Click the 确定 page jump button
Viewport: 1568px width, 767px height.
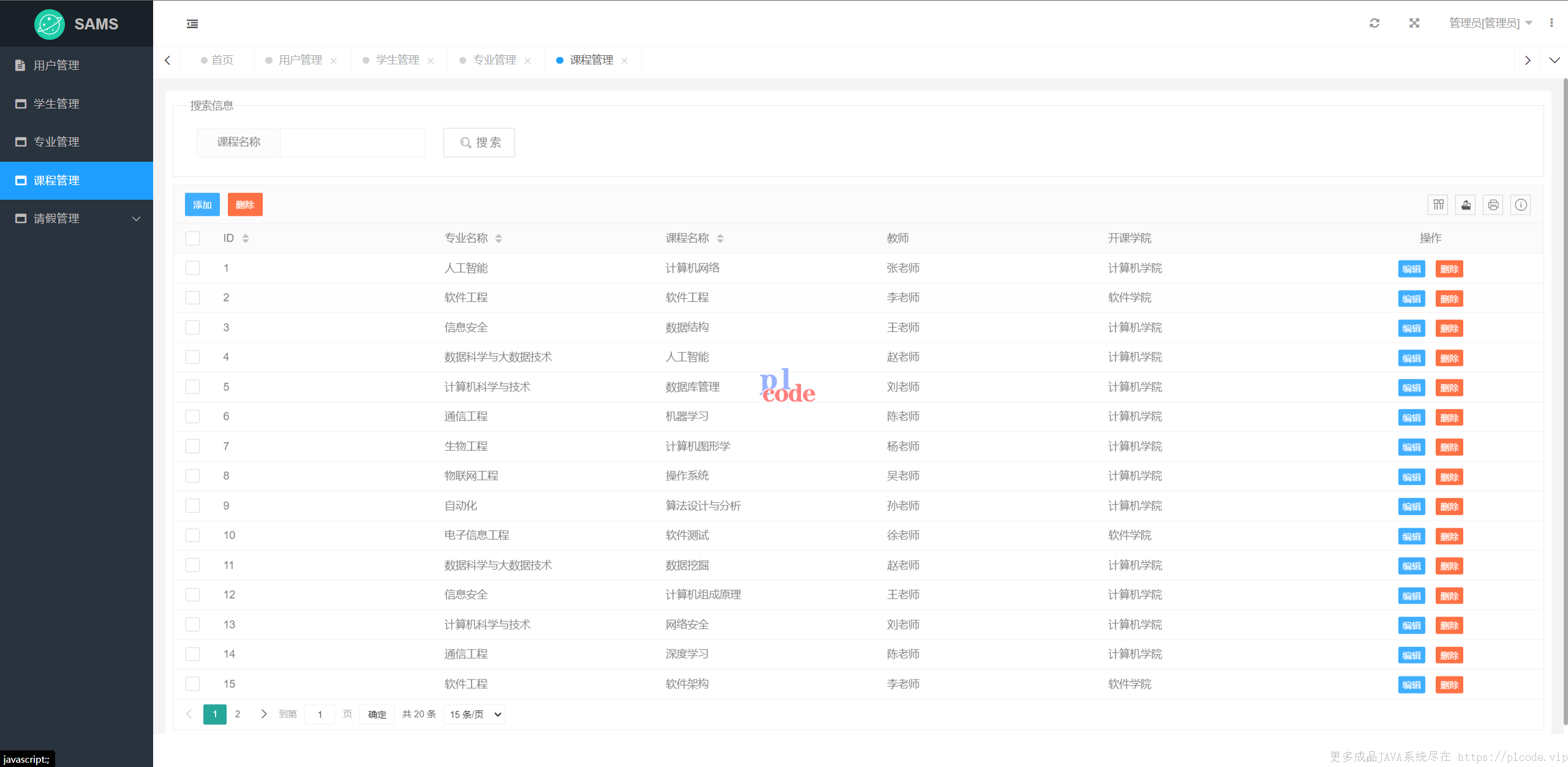click(377, 714)
